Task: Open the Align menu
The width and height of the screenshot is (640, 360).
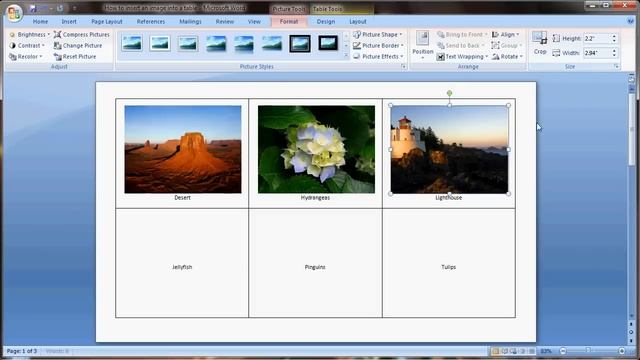Action: pyautogui.click(x=506, y=35)
